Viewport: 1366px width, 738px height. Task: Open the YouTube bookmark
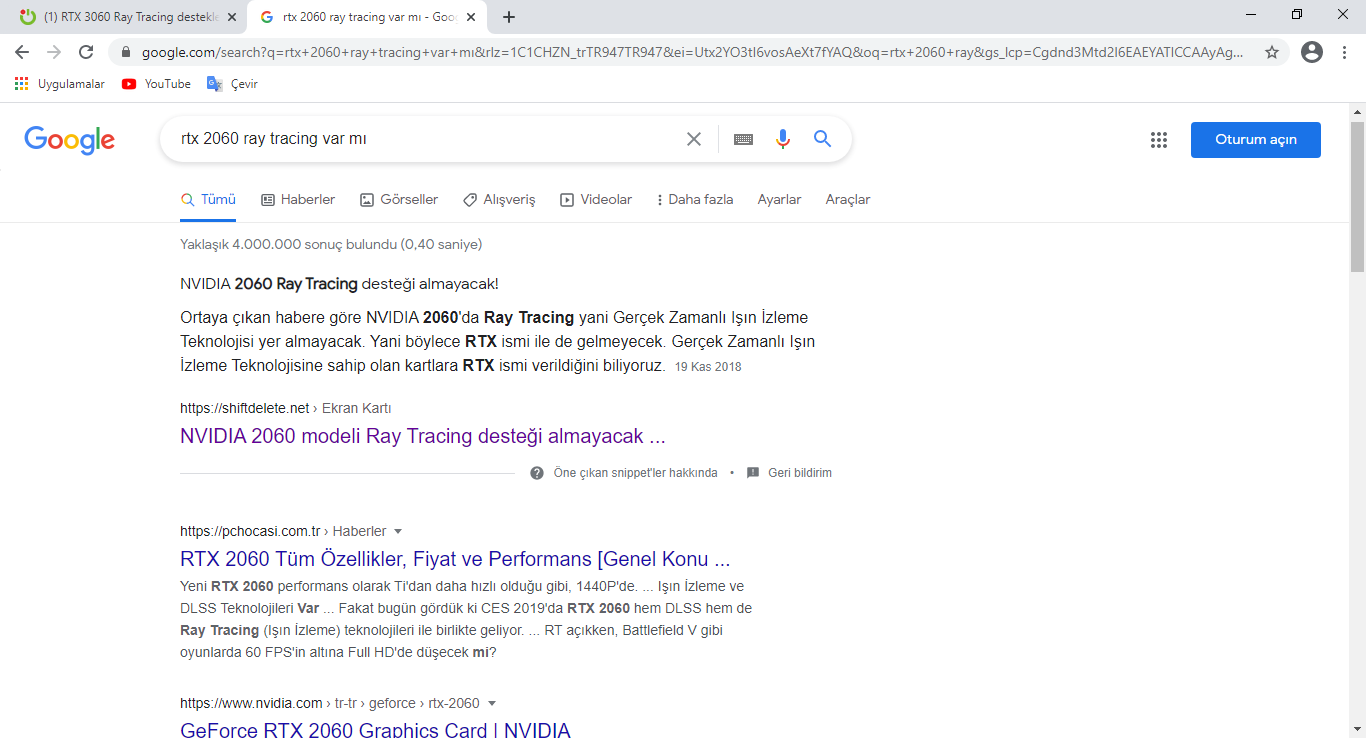click(156, 84)
